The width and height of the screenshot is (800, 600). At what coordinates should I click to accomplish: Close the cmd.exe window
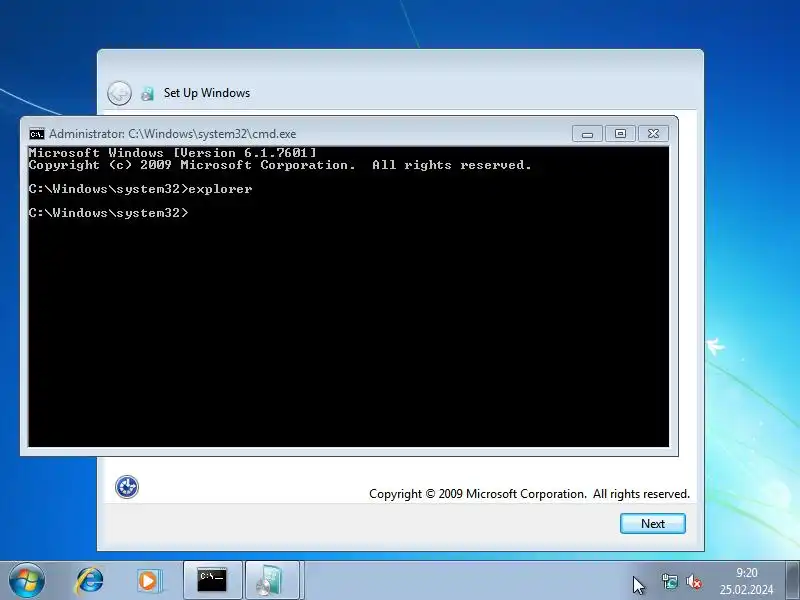pyautogui.click(x=653, y=134)
